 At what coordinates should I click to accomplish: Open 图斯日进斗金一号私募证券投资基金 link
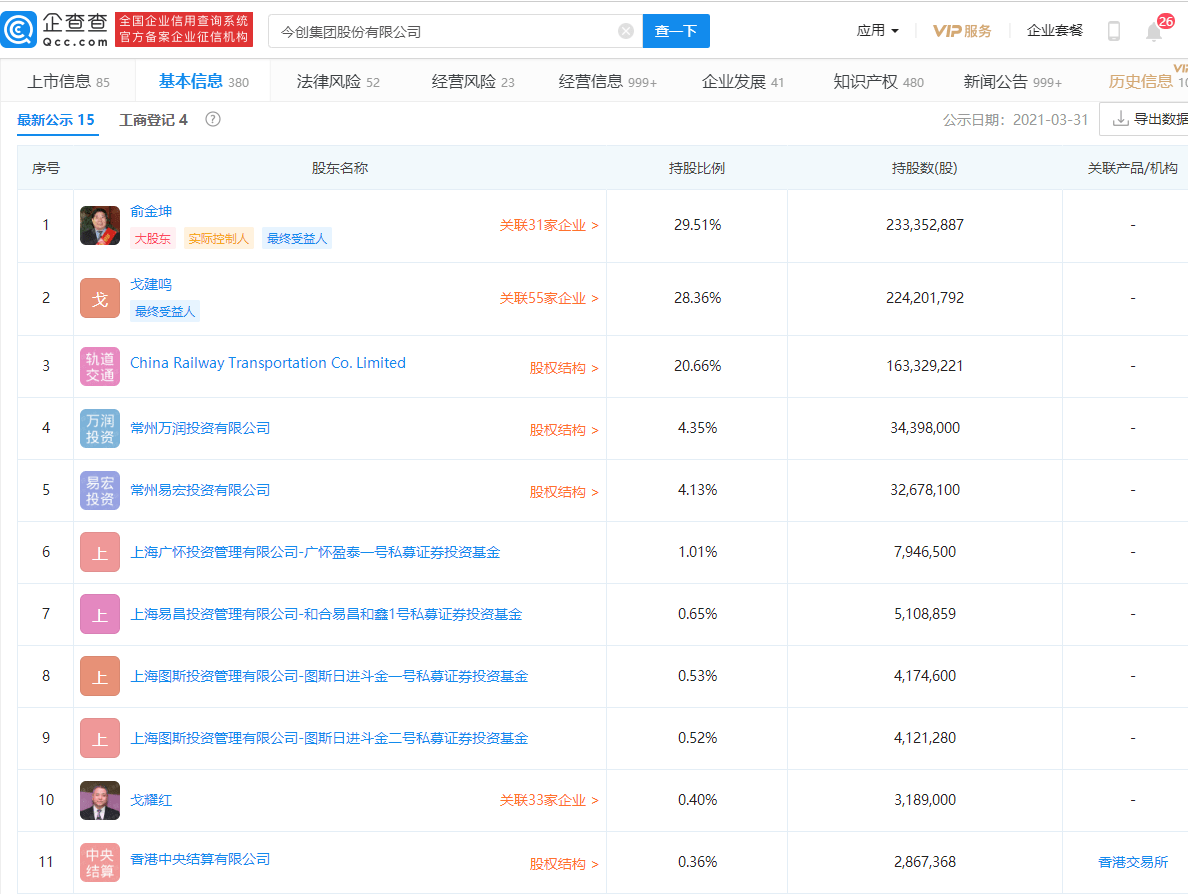pyautogui.click(x=329, y=676)
